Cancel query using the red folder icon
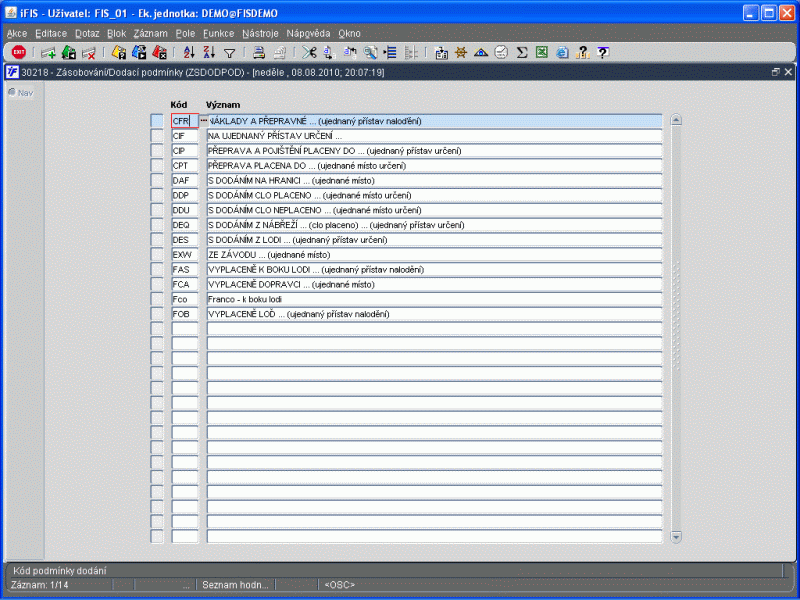The height and width of the screenshot is (600, 800). pos(159,52)
